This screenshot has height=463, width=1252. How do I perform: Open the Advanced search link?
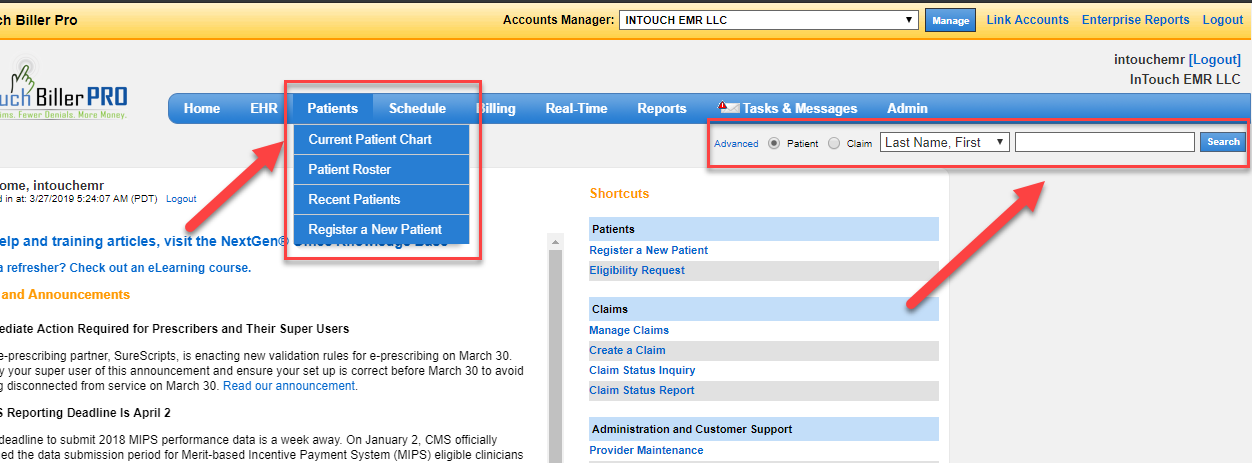coord(736,144)
